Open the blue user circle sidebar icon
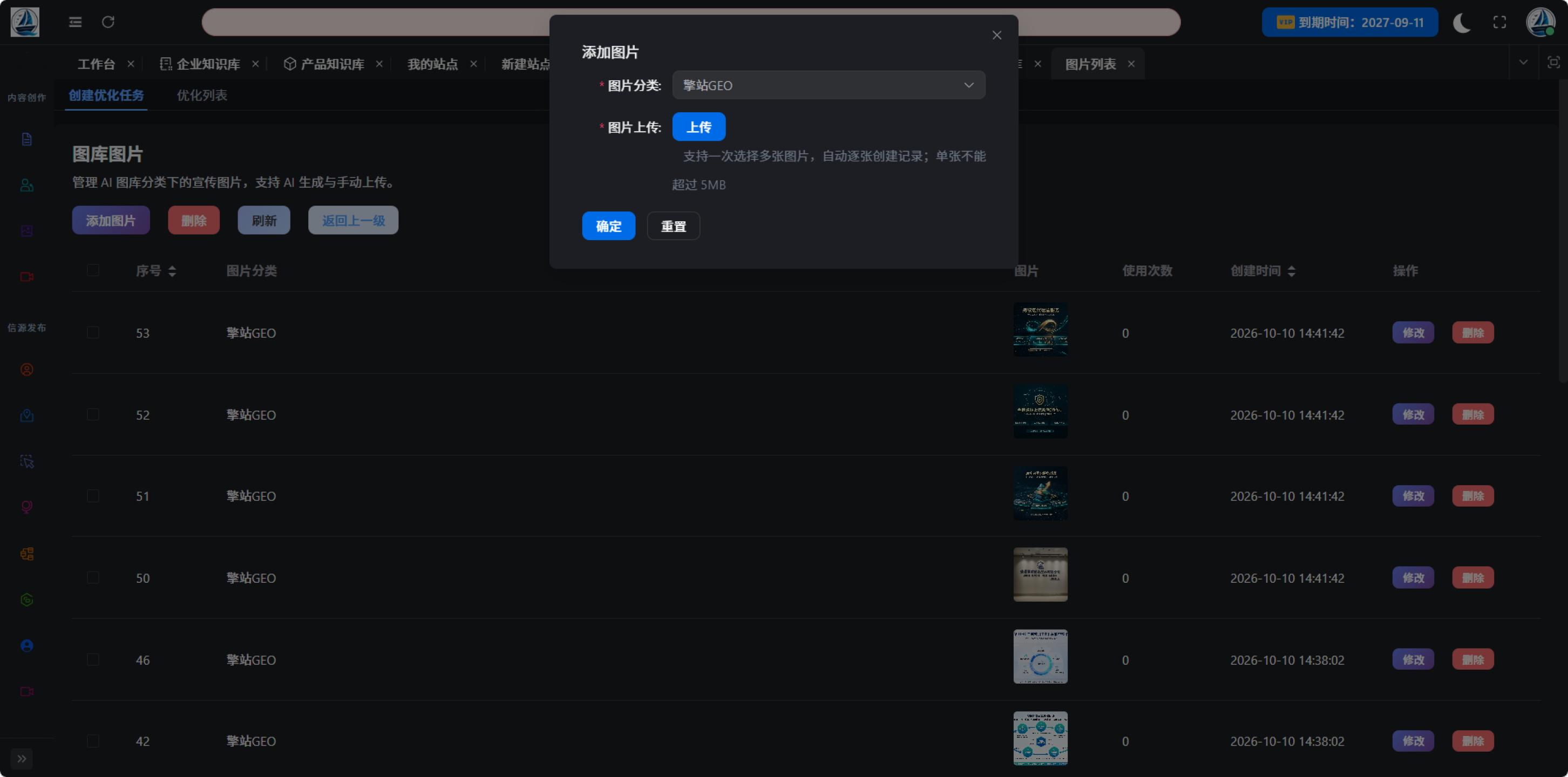The height and width of the screenshot is (777, 1568). coord(27,645)
